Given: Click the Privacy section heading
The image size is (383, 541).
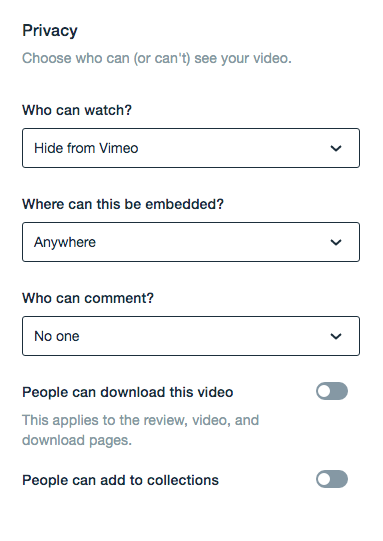Looking at the screenshot, I should [x=50, y=31].
